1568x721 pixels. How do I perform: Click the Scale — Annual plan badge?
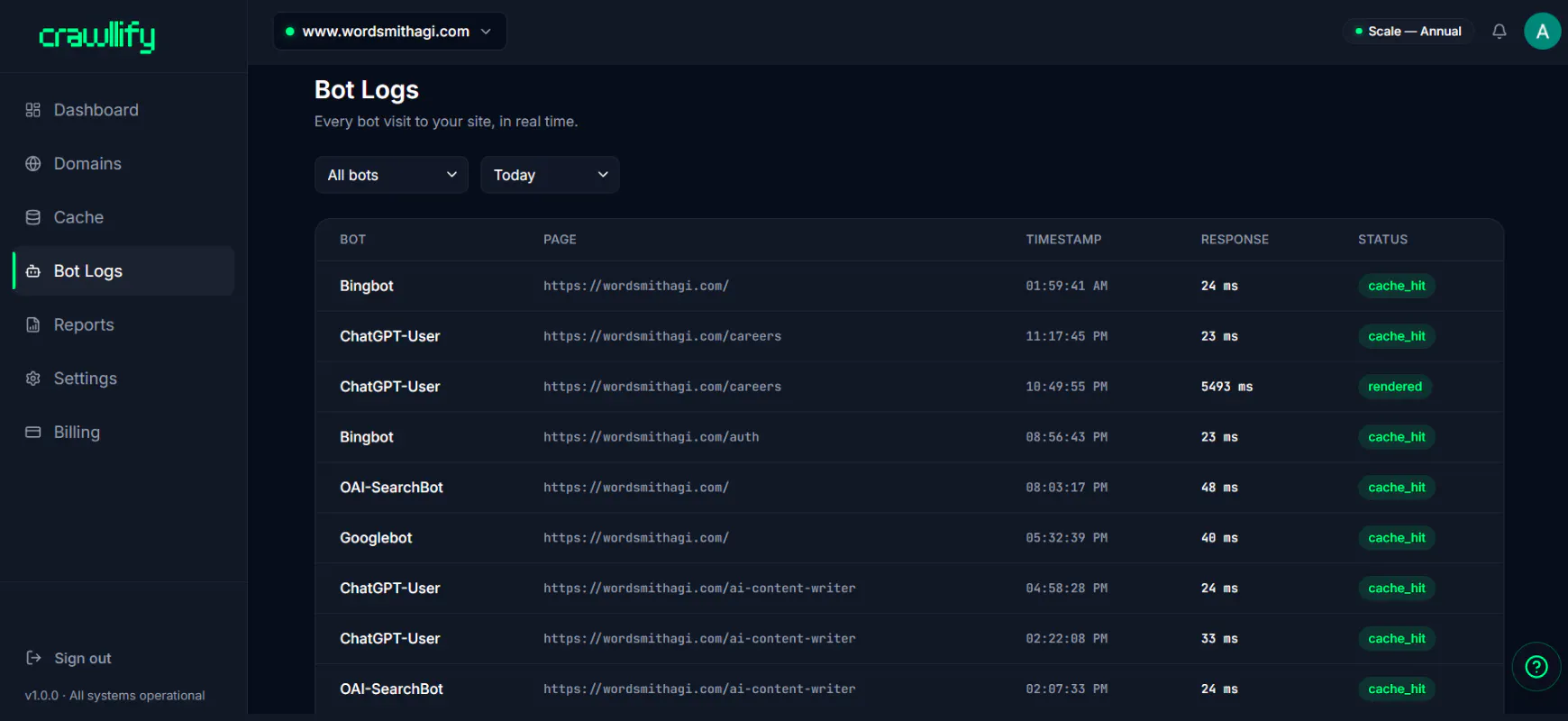pyautogui.click(x=1408, y=32)
